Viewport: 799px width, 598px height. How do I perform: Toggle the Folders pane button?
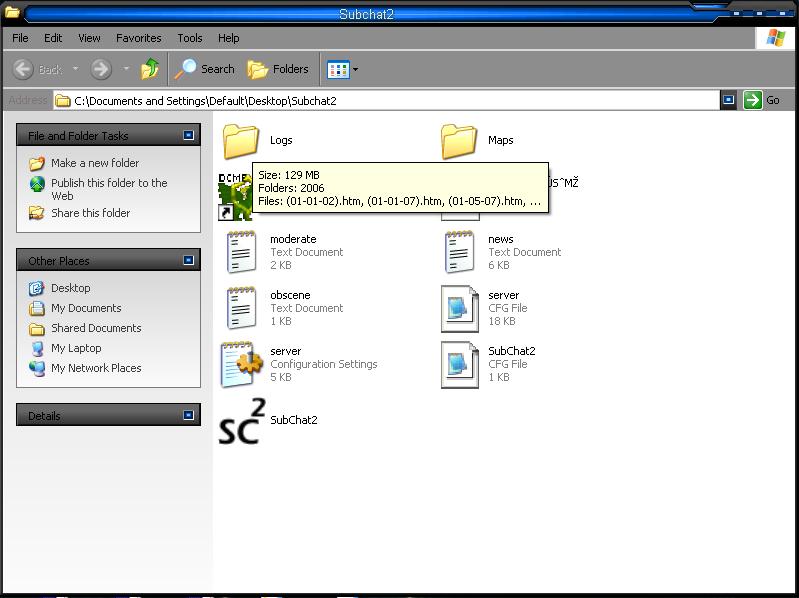pyautogui.click(x=278, y=69)
